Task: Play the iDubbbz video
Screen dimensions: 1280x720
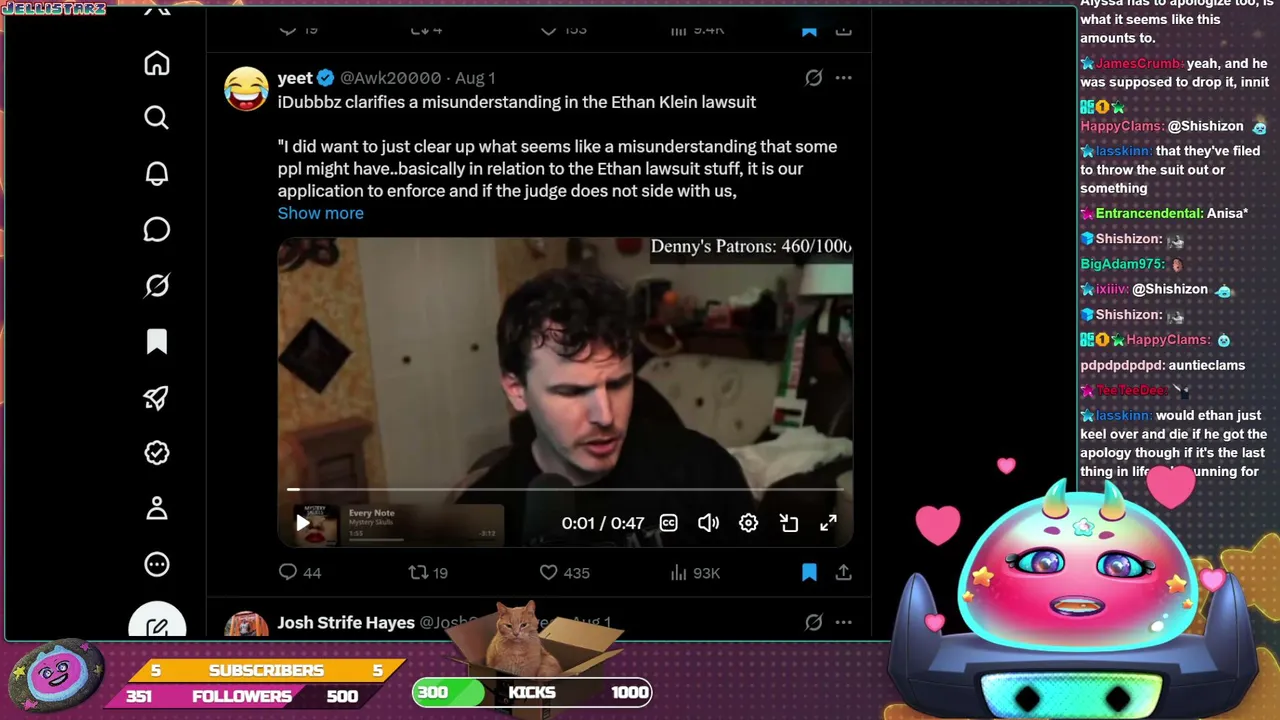Action: (303, 522)
